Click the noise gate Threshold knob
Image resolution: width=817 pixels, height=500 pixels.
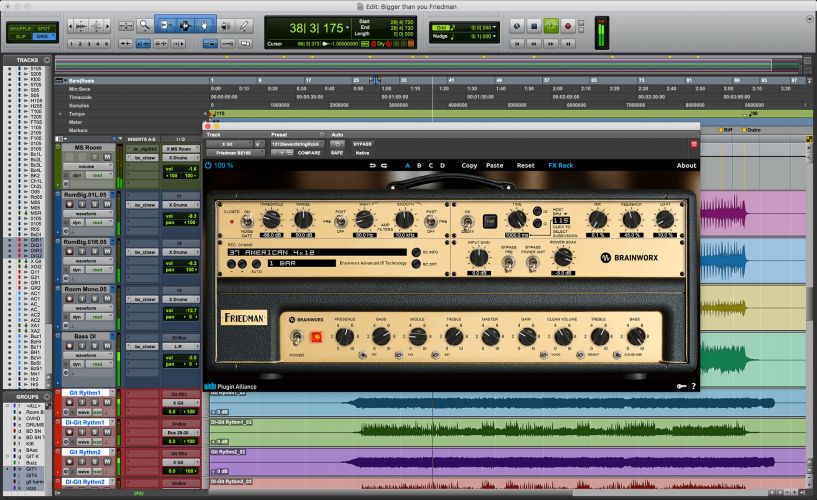[271, 220]
